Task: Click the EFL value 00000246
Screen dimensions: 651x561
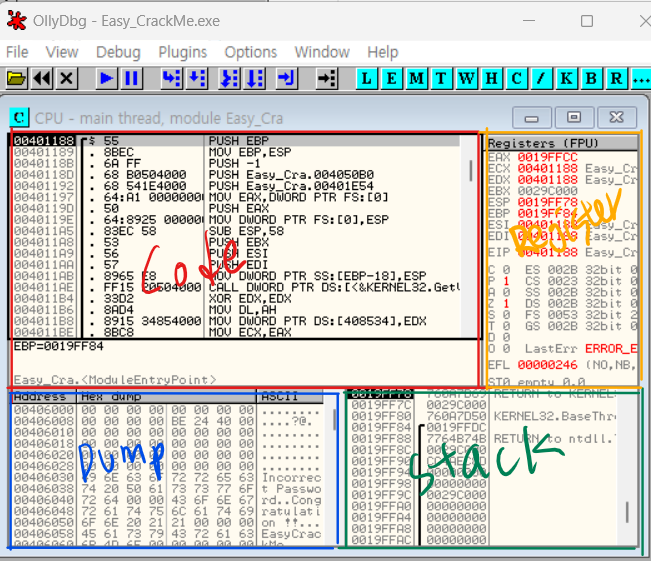Action: pos(547,365)
